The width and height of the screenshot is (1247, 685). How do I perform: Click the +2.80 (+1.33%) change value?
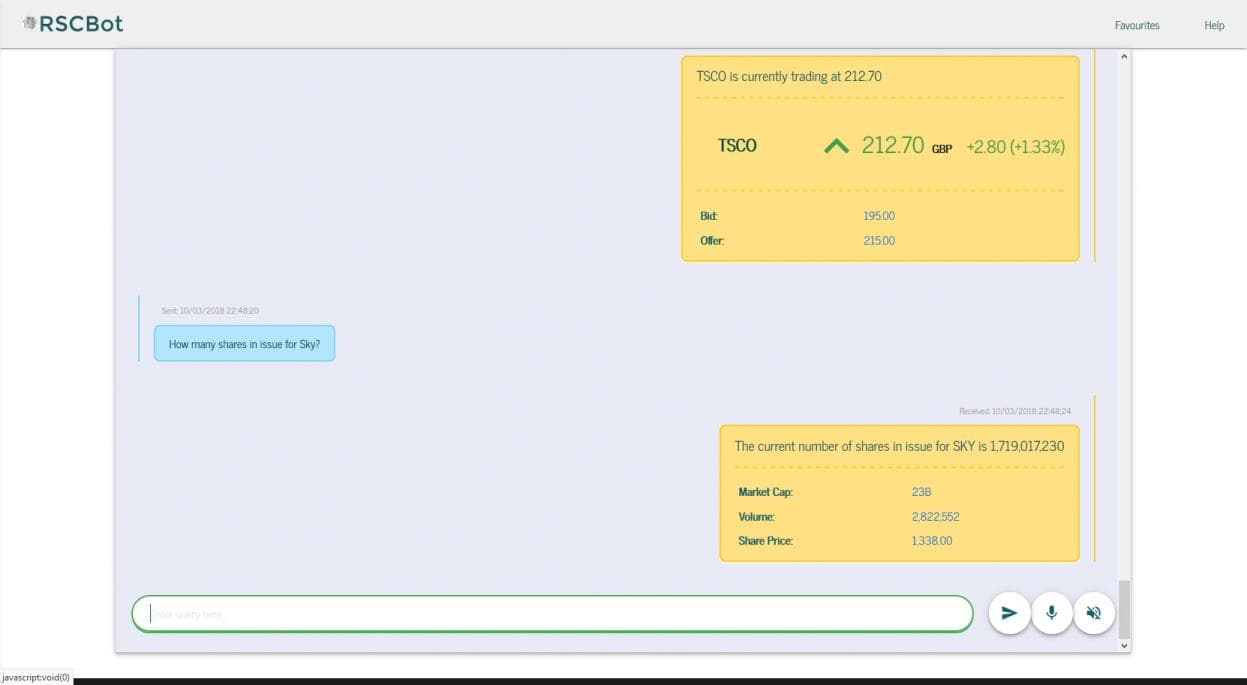coord(1016,147)
